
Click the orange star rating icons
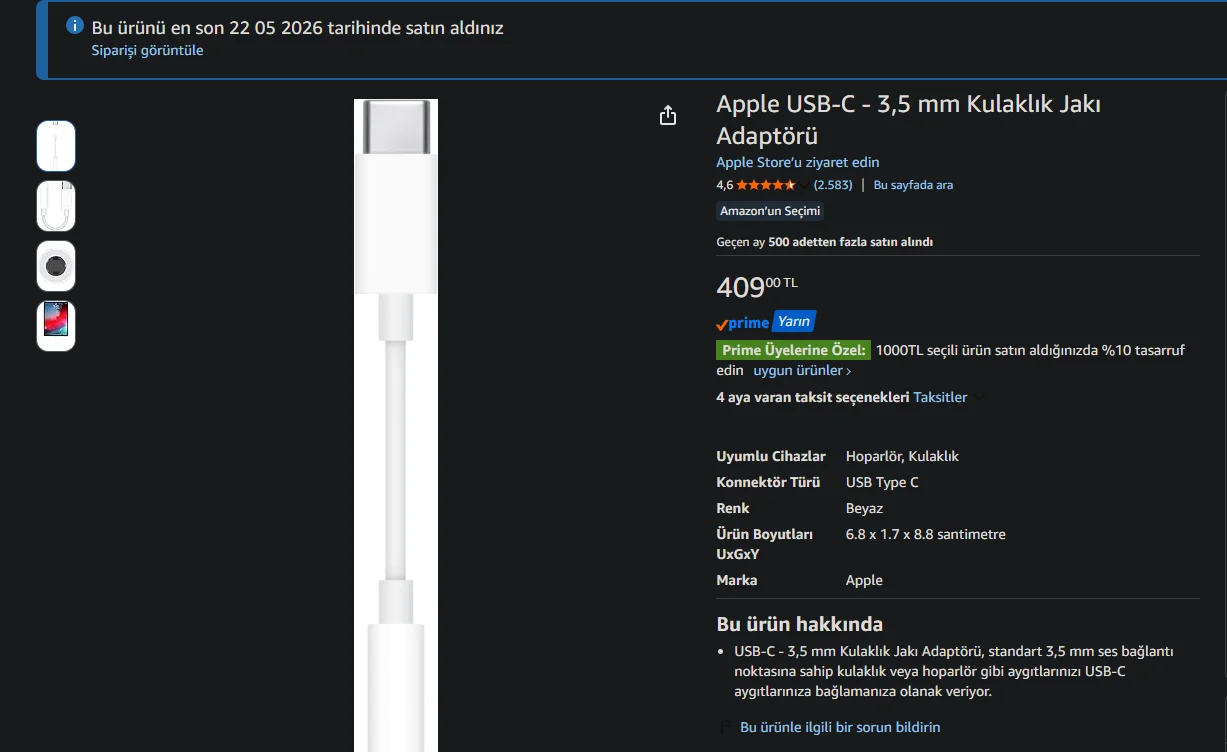[x=767, y=185]
